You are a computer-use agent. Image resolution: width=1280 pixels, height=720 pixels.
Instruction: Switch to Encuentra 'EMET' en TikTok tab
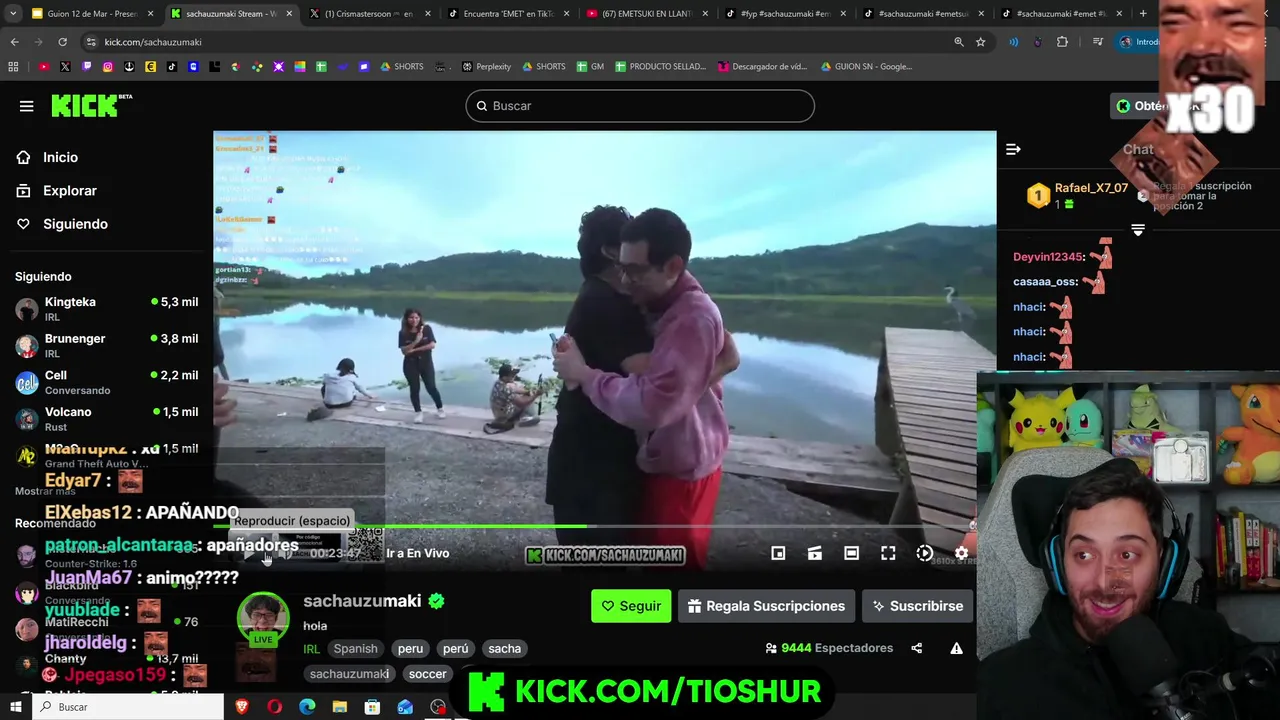tap(508, 14)
